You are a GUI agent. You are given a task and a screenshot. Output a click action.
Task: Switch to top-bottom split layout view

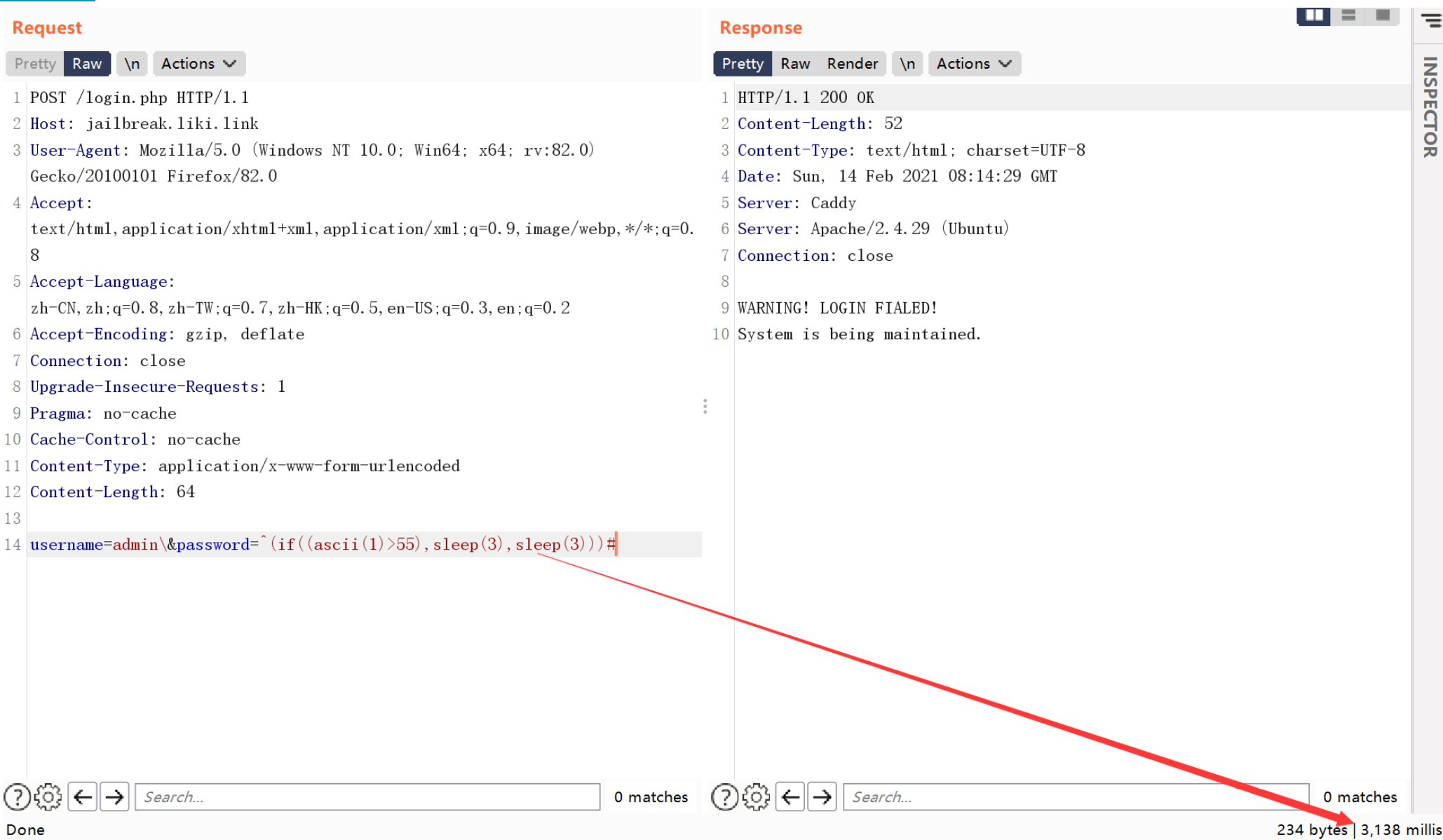(1348, 15)
